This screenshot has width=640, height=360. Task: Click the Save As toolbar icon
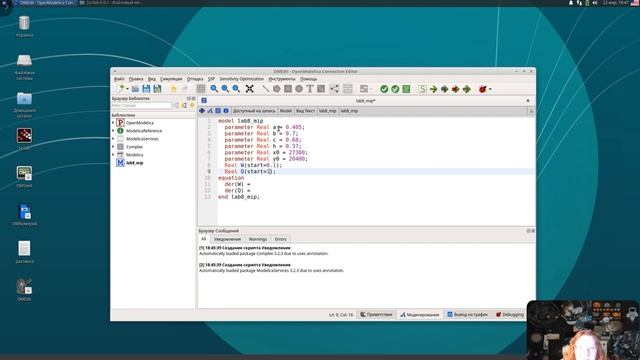tap(157, 89)
